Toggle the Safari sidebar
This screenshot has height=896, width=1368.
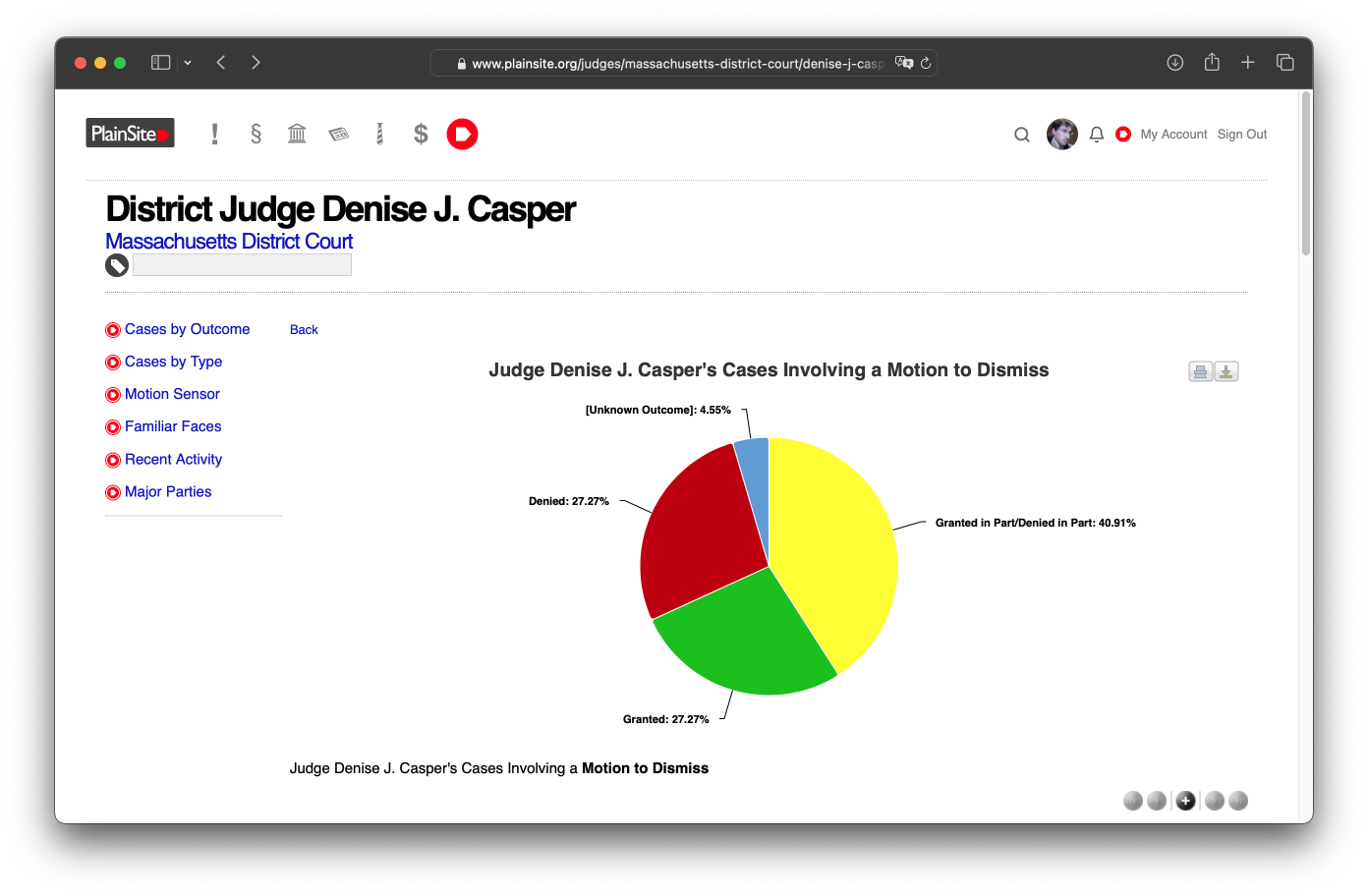[160, 62]
